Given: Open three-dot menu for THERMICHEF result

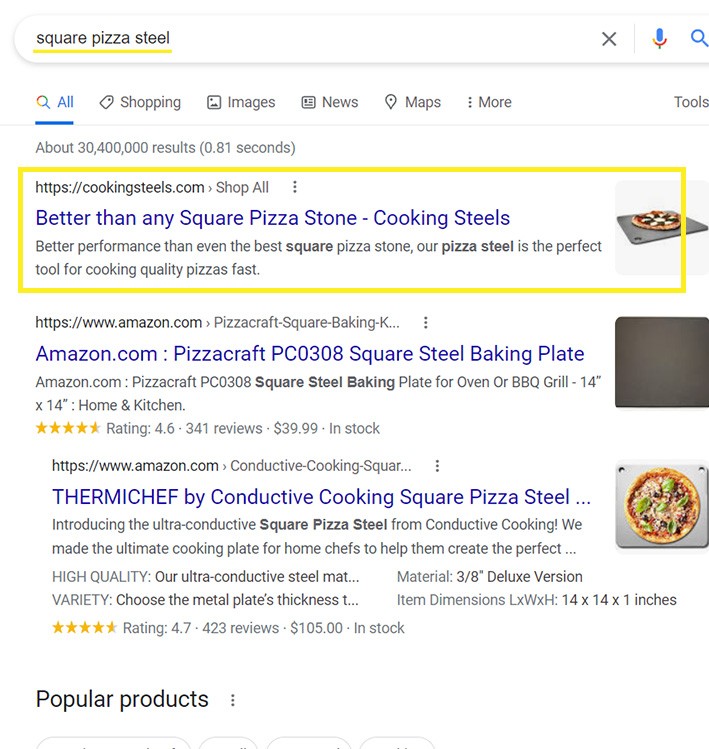Looking at the screenshot, I should pos(437,466).
